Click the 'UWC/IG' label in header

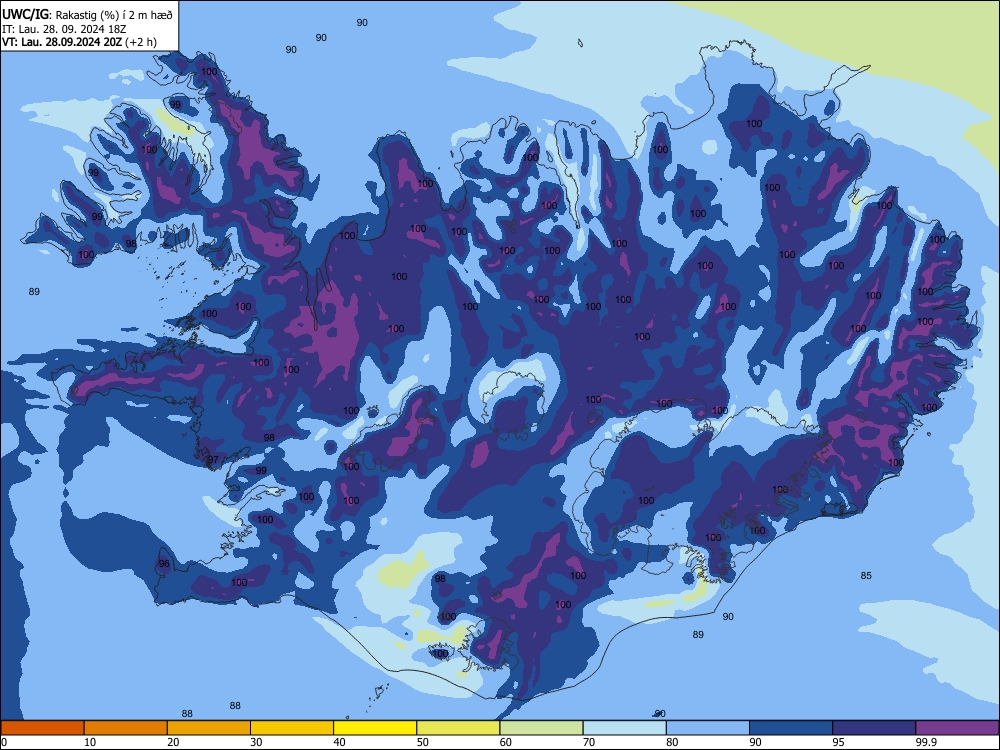[x=26, y=14]
